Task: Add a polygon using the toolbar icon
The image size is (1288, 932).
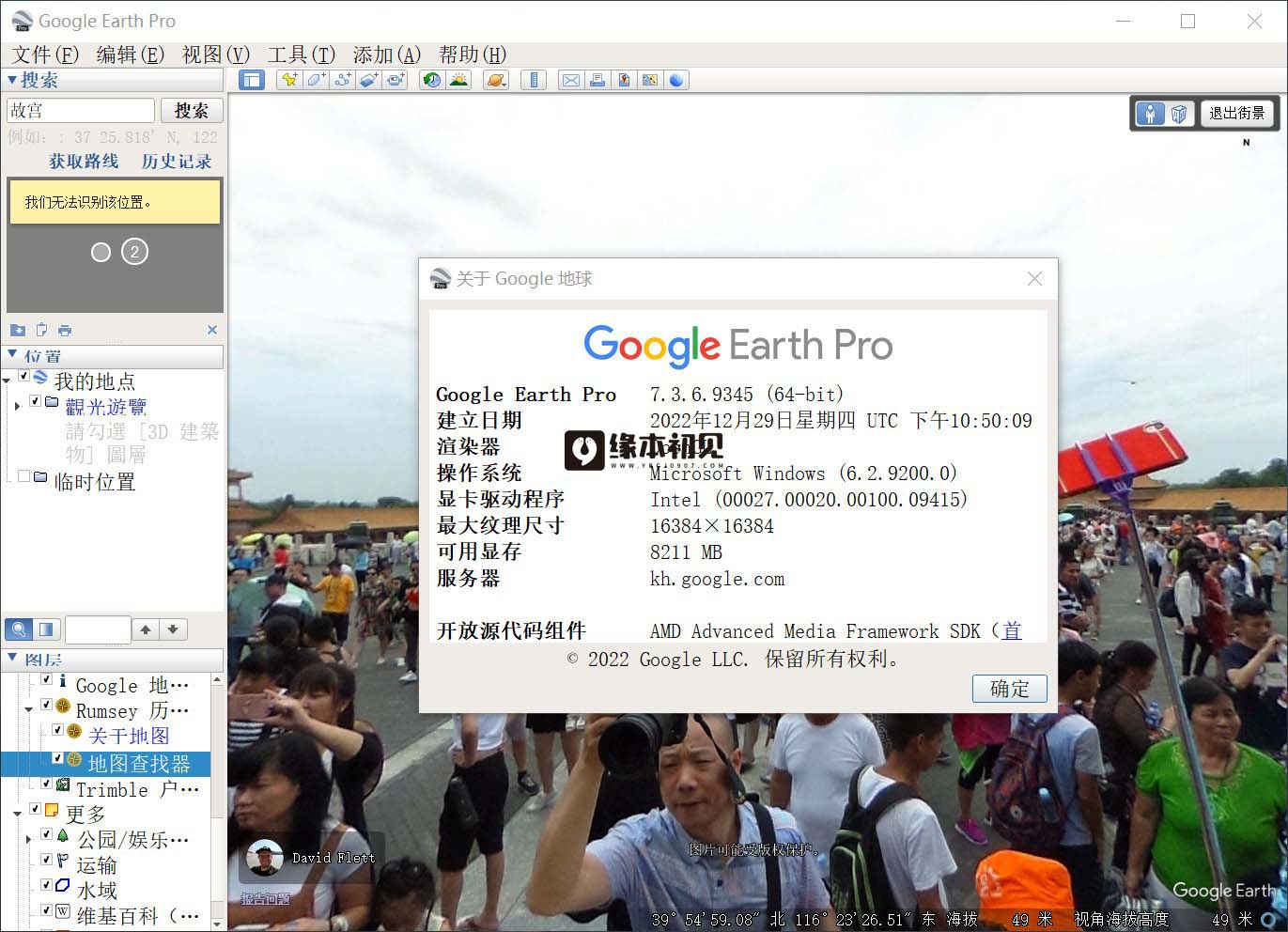Action: [316, 80]
